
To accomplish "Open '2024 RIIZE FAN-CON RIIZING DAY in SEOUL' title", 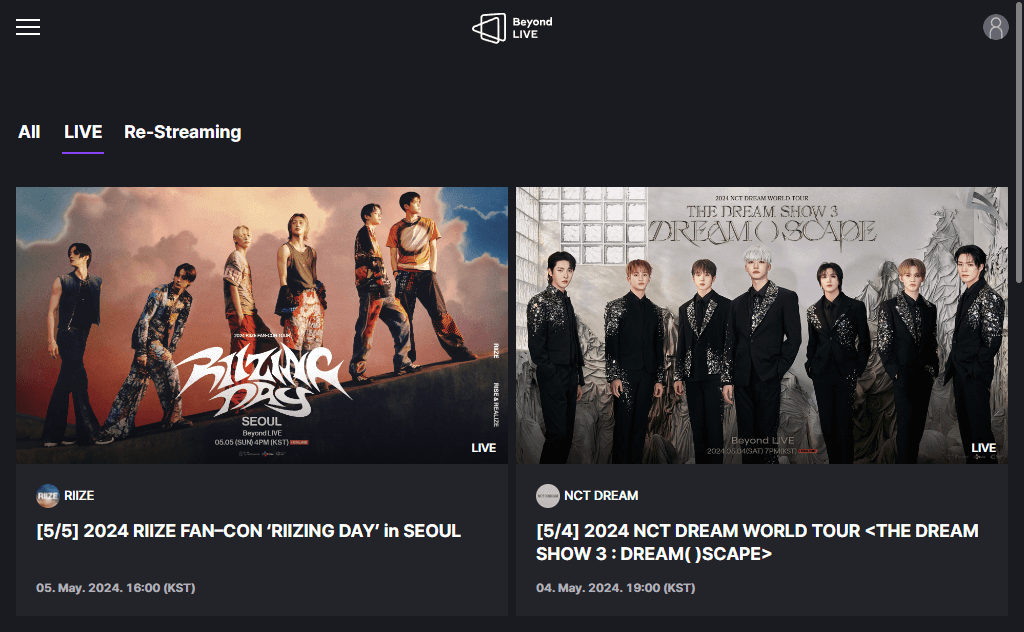I will tap(249, 531).
